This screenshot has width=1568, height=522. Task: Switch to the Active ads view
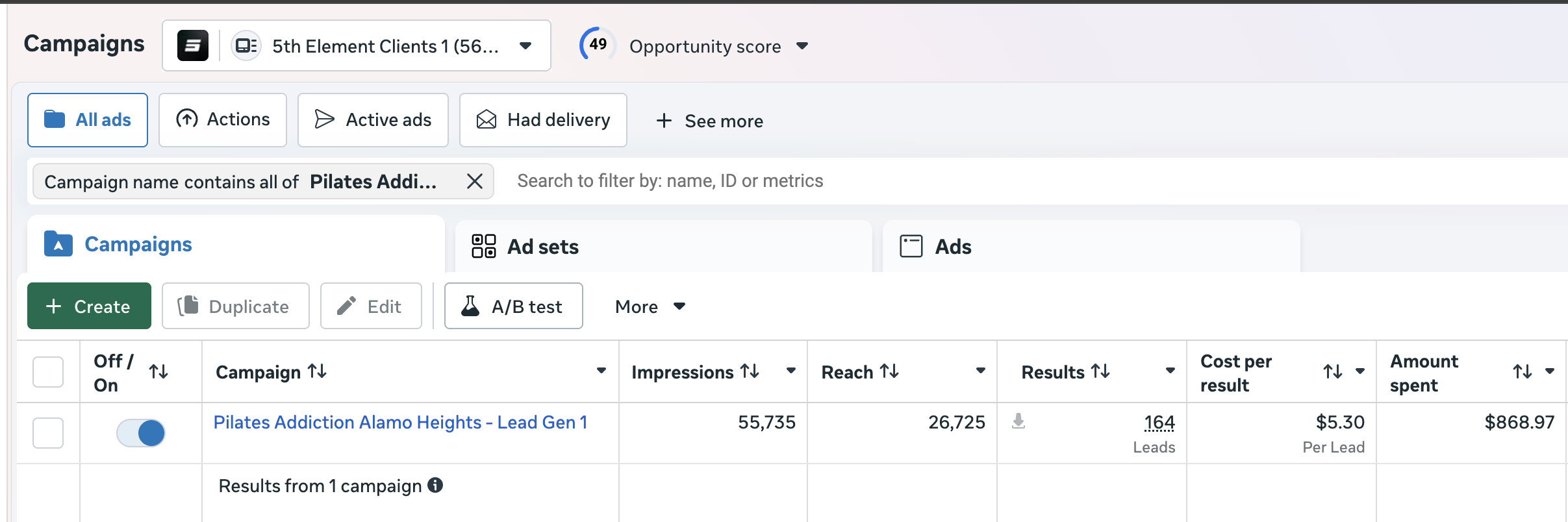pos(373,120)
